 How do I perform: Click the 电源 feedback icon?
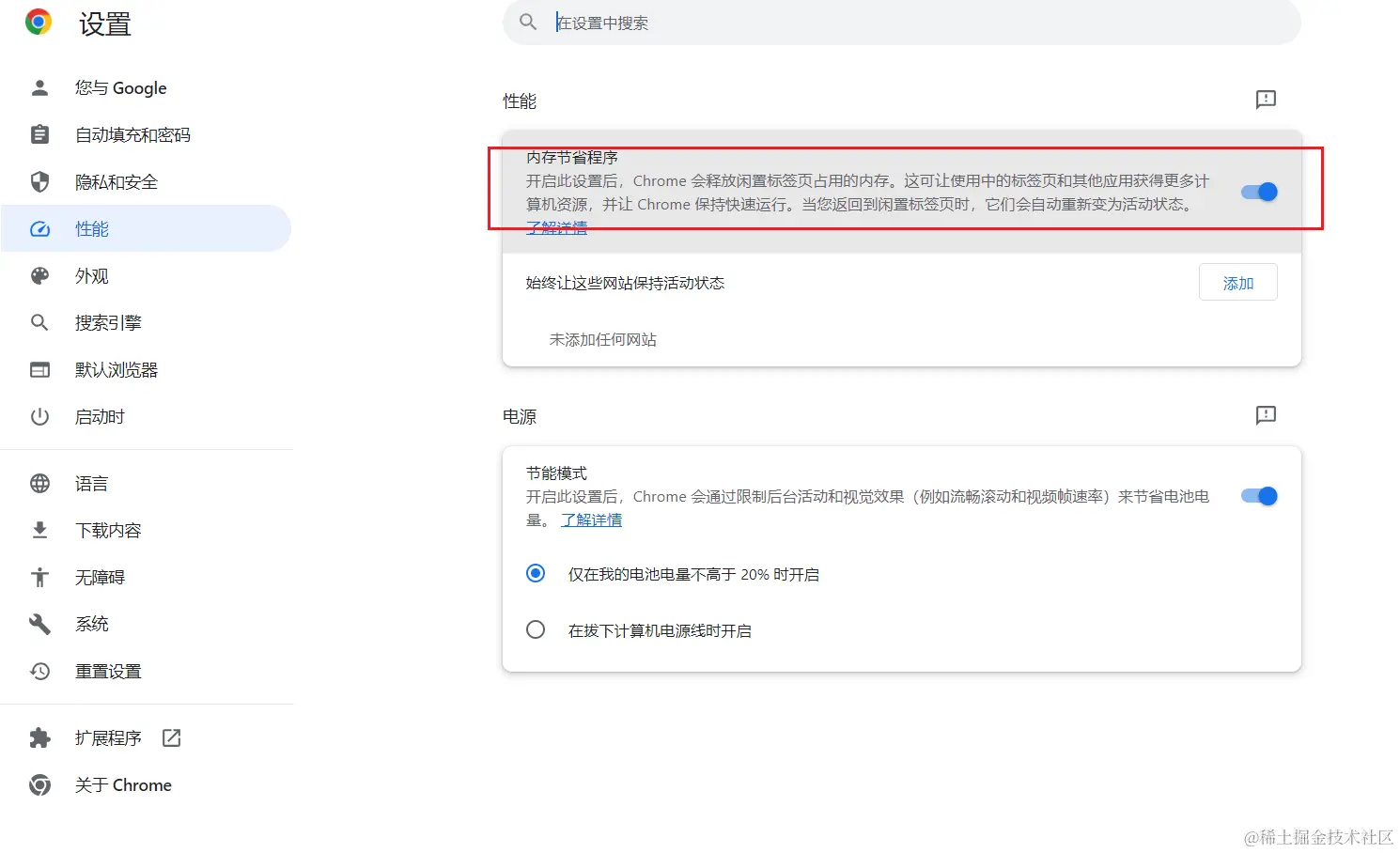click(x=1265, y=414)
